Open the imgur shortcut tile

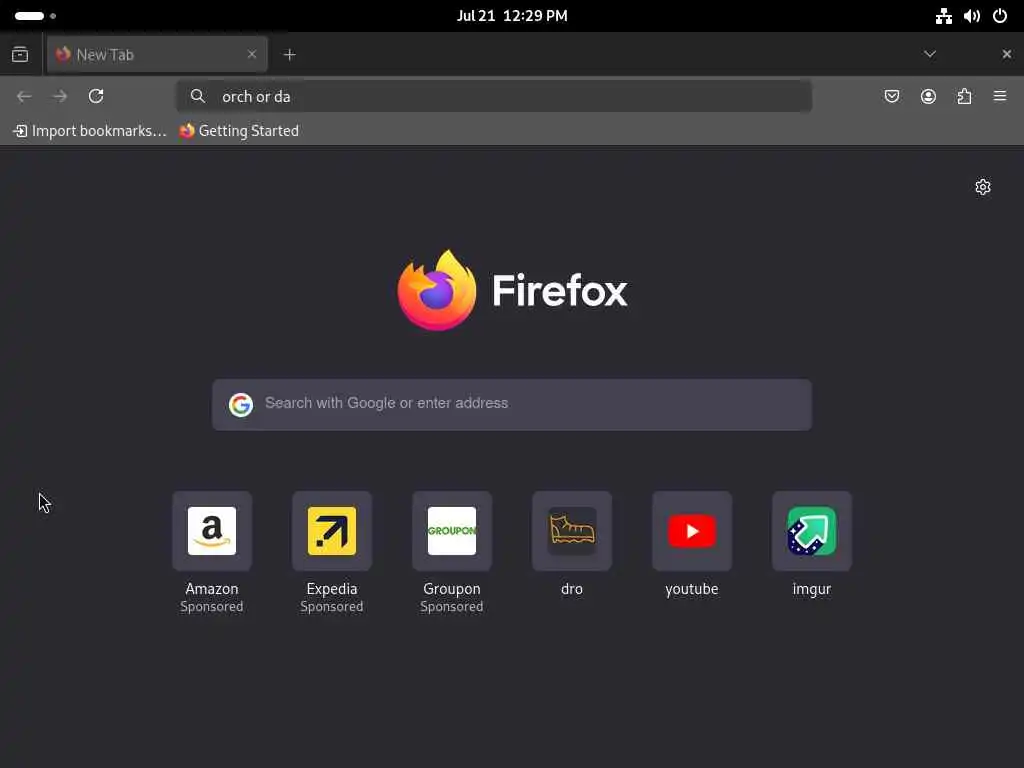coord(812,531)
